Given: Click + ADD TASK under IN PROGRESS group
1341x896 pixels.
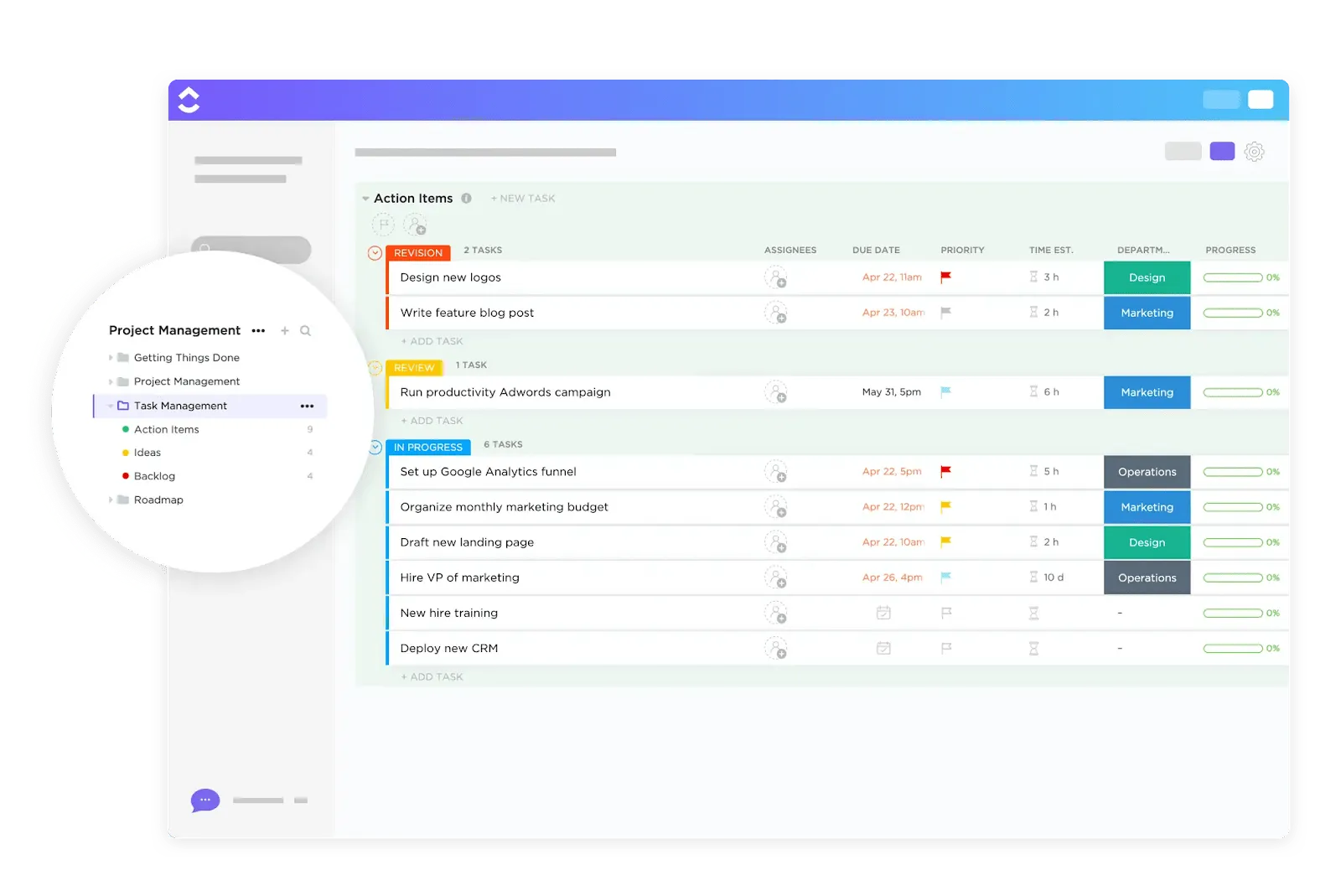Looking at the screenshot, I should (432, 676).
